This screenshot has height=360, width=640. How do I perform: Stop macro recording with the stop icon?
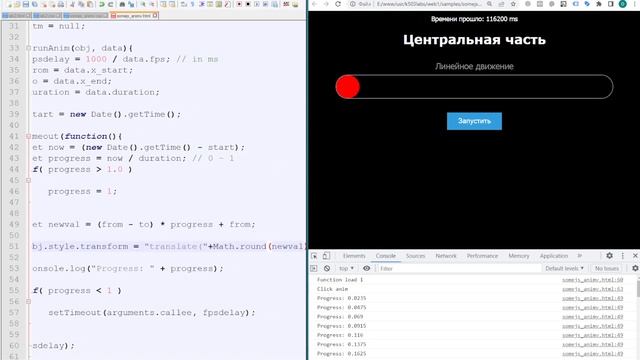point(248,4)
